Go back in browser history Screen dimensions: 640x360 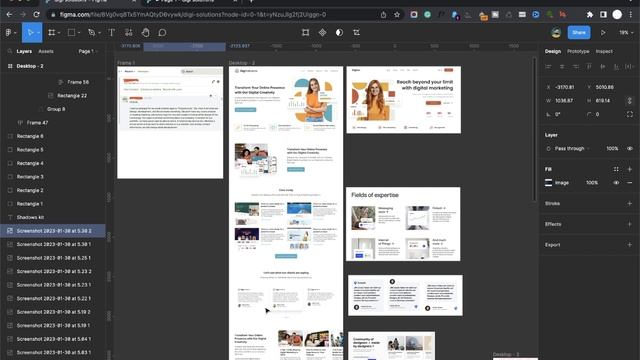coord(9,14)
